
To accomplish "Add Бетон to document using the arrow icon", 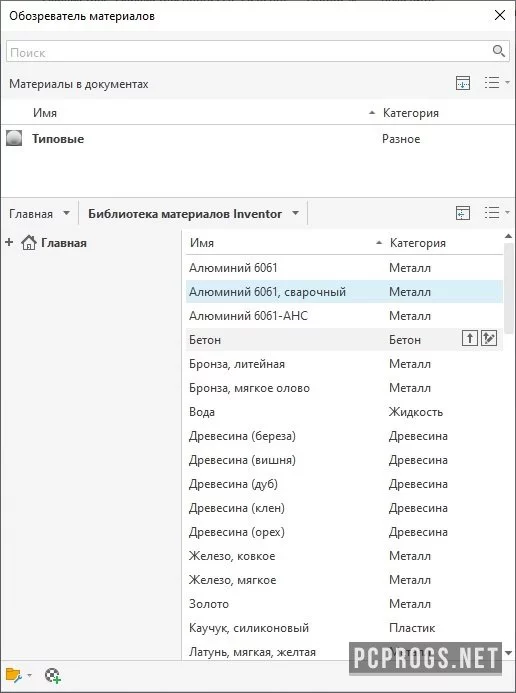I will 470,339.
